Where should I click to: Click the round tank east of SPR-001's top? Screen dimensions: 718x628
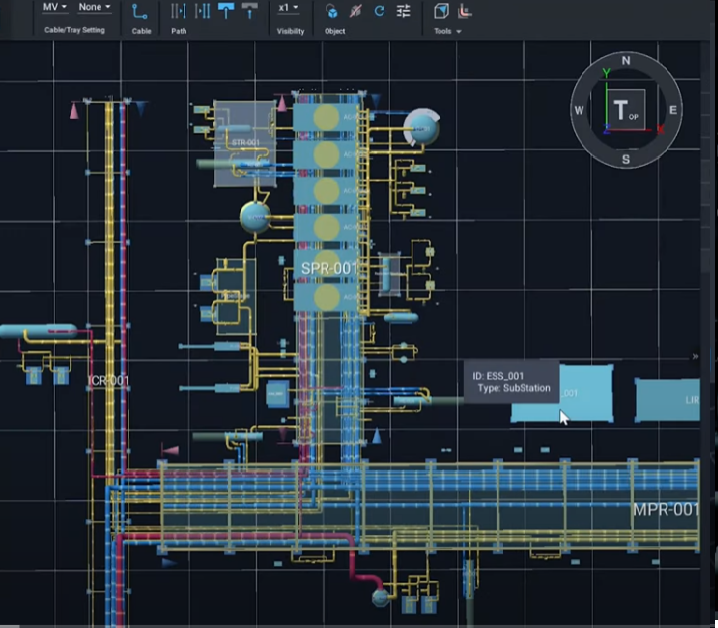(x=422, y=128)
